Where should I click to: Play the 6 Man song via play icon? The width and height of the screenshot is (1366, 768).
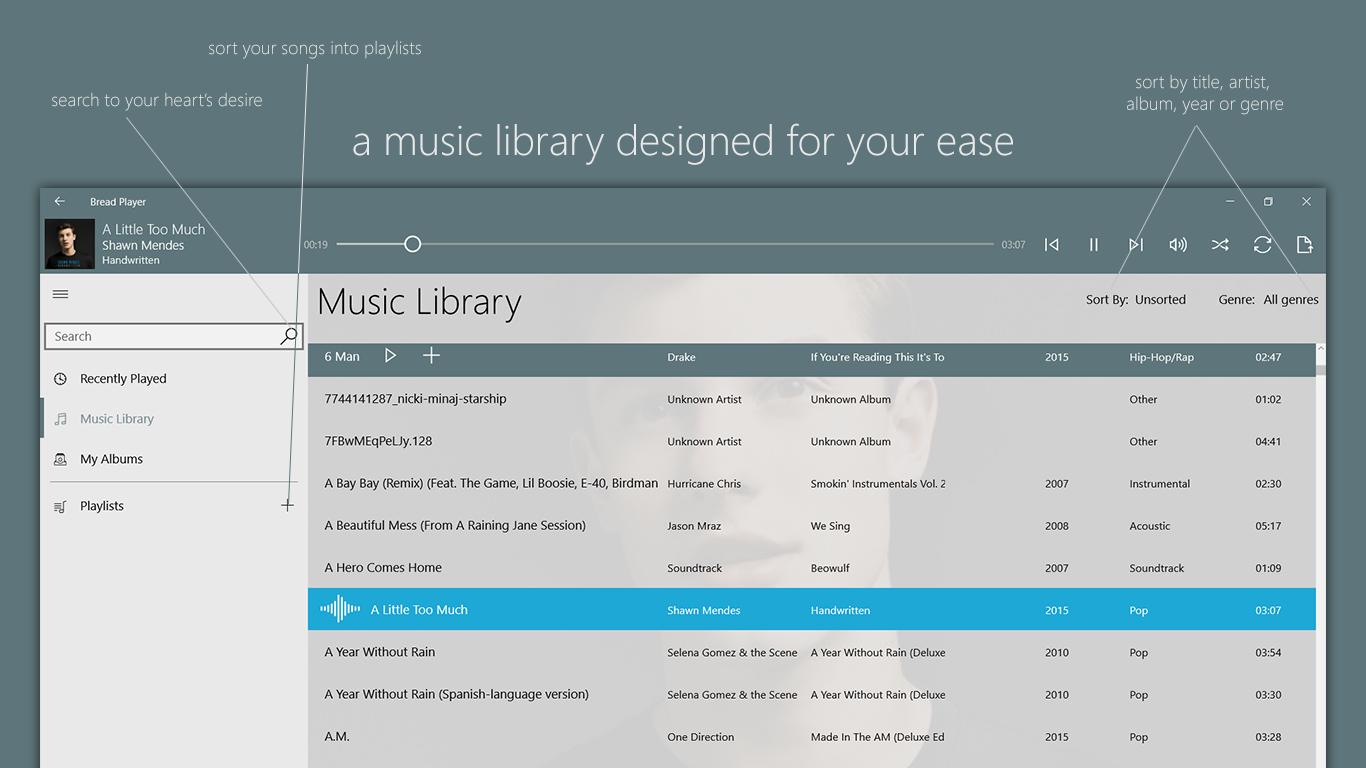[391, 356]
